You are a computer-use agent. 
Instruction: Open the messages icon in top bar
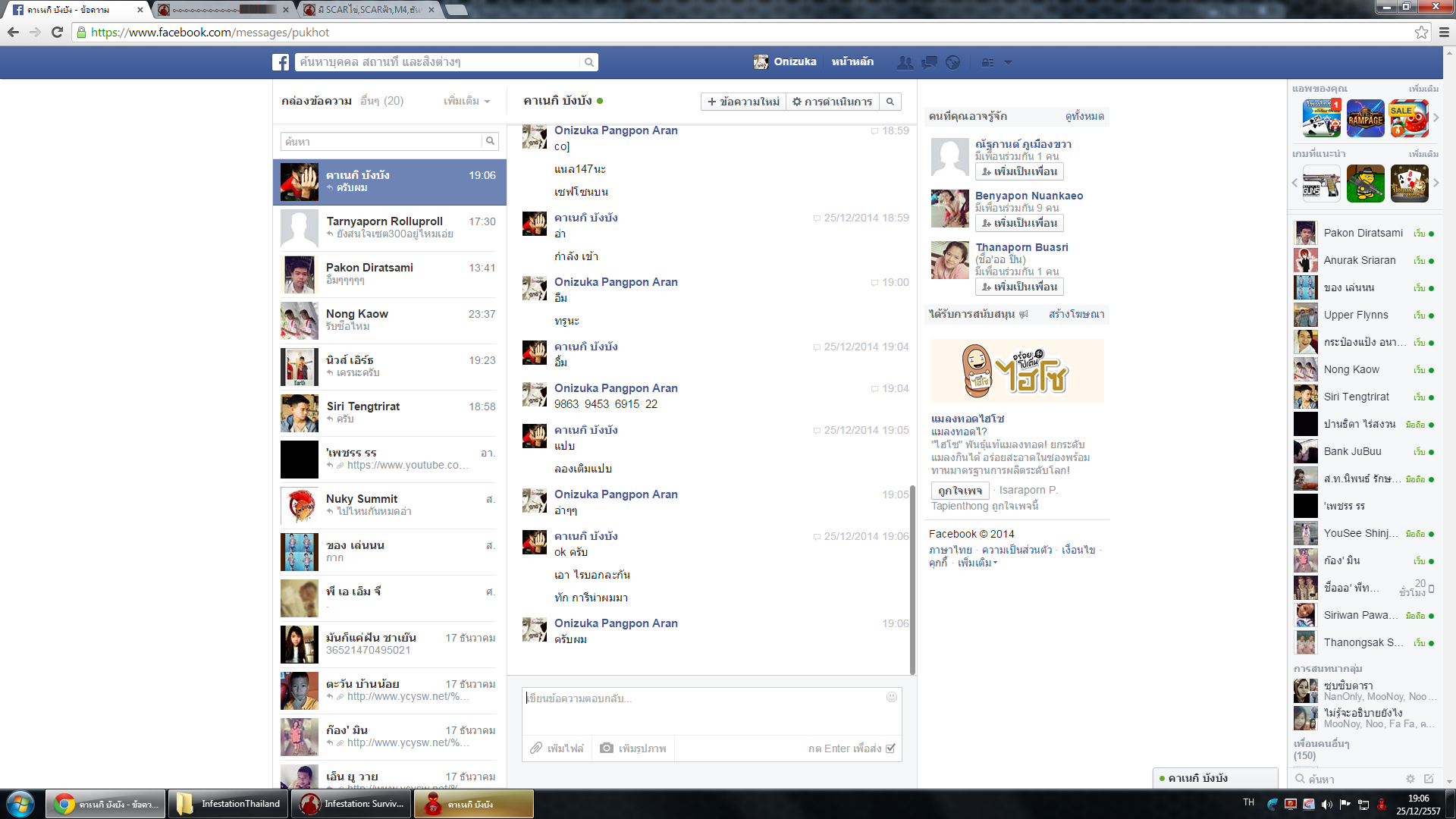[929, 62]
